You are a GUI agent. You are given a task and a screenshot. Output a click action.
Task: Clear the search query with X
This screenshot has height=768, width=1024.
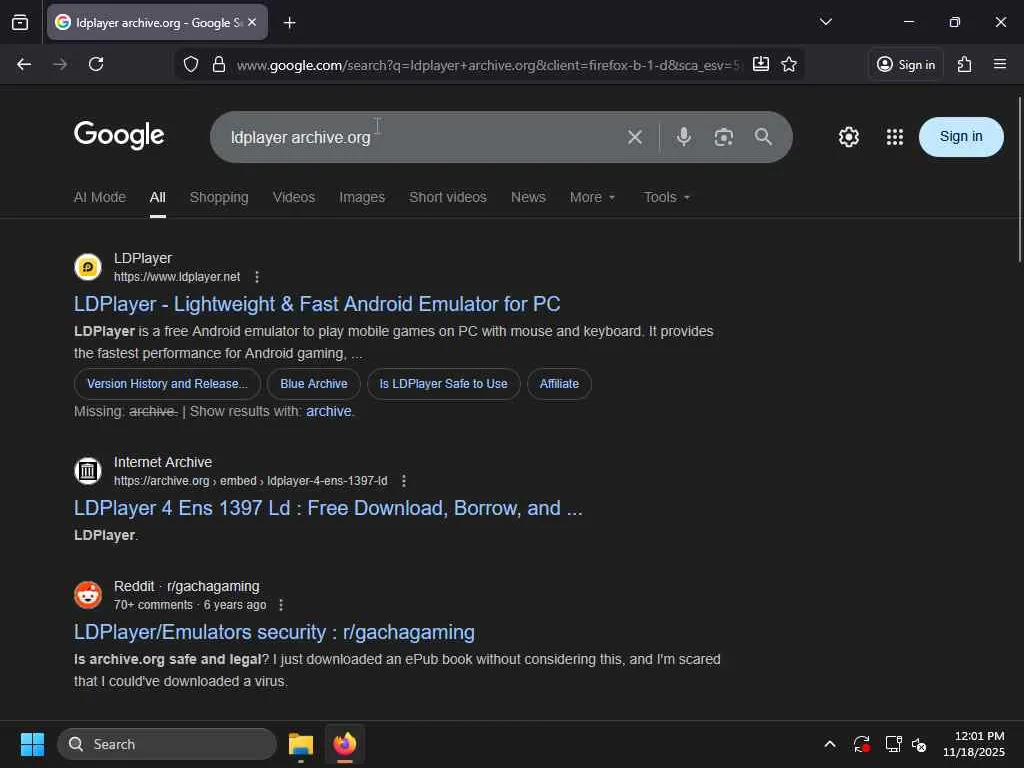635,137
